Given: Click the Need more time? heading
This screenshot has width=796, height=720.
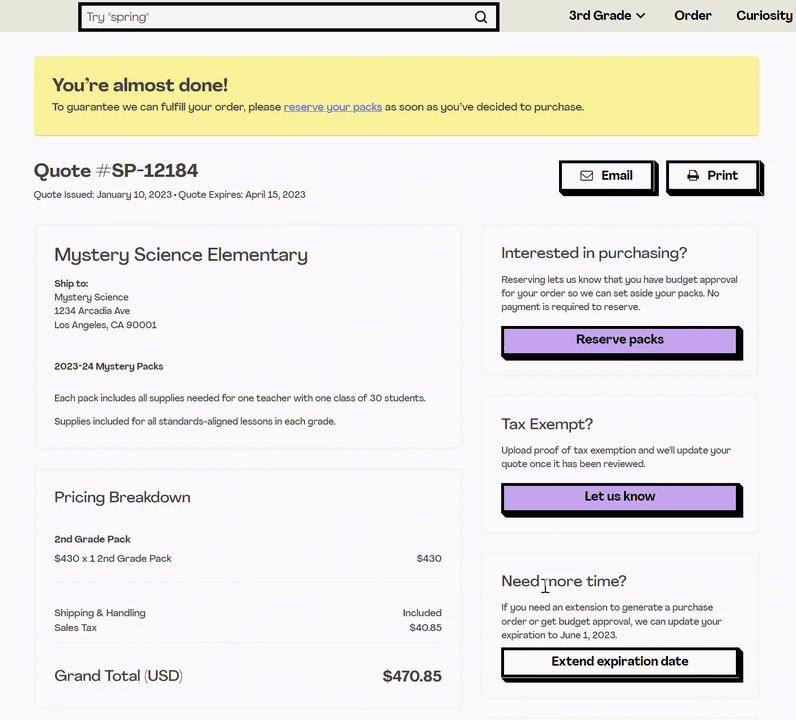Looking at the screenshot, I should [563, 581].
